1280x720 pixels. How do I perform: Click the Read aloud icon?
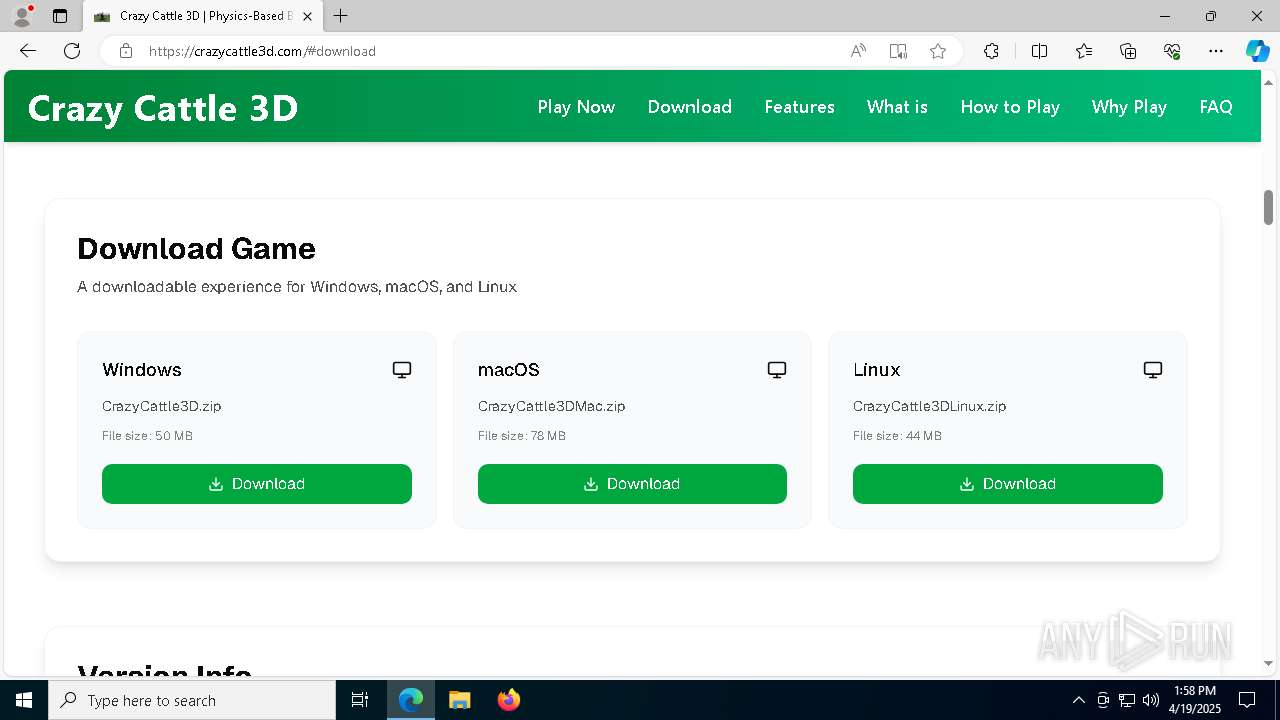[x=858, y=51]
